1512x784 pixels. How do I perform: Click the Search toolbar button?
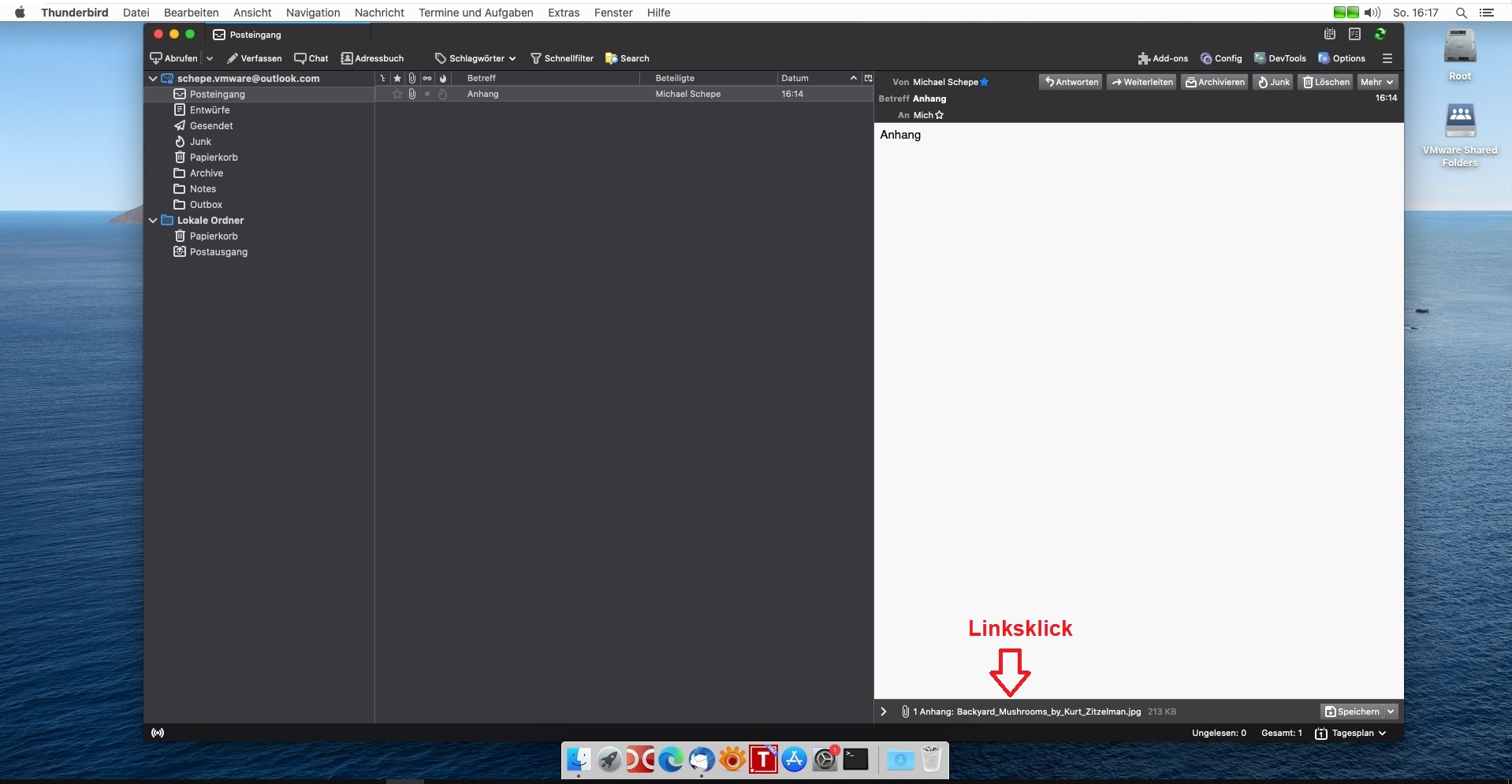(x=628, y=58)
